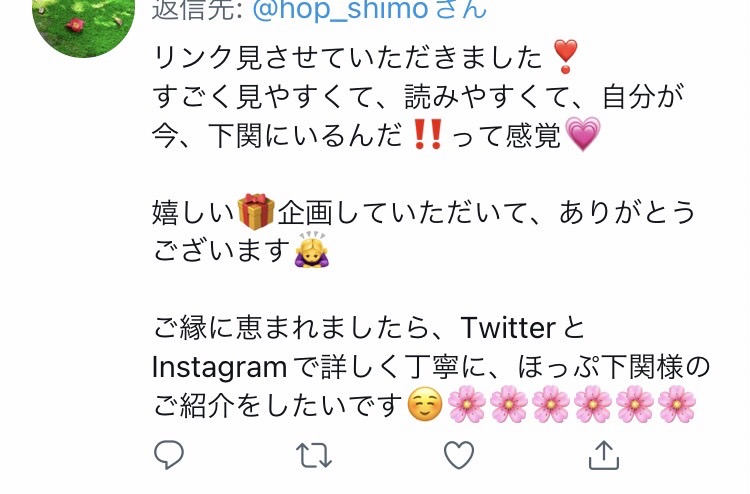Viewport: 750px width, 494px height.
Task: Tap the first cherry blossom emoji
Action: (x=467, y=405)
